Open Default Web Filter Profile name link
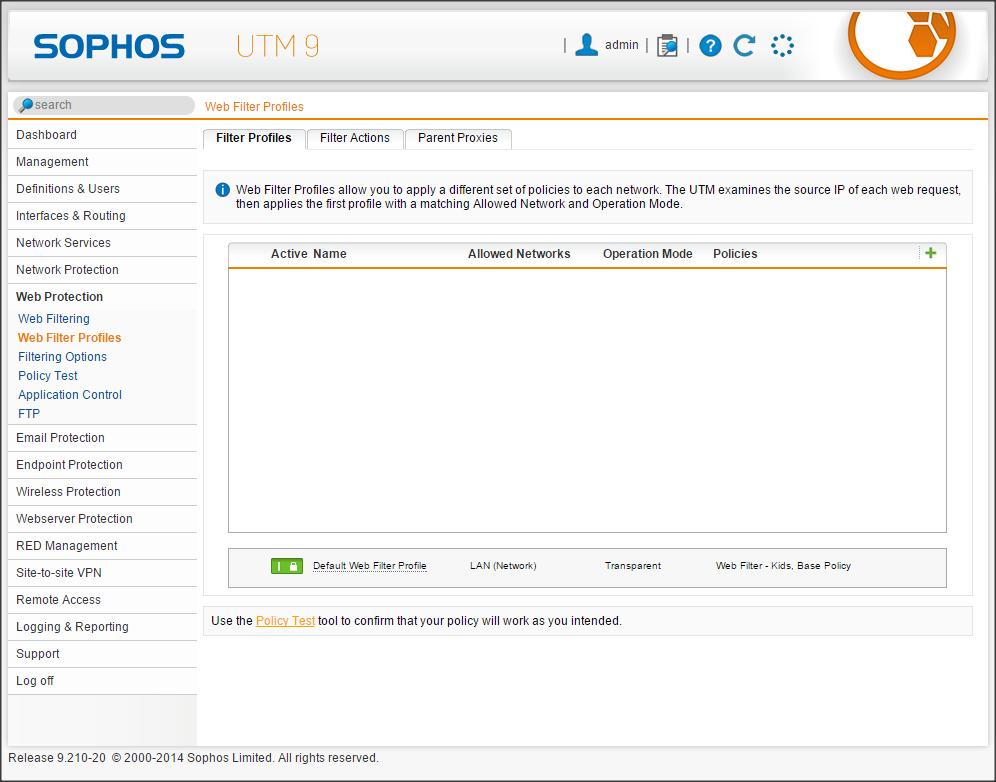 [x=369, y=566]
